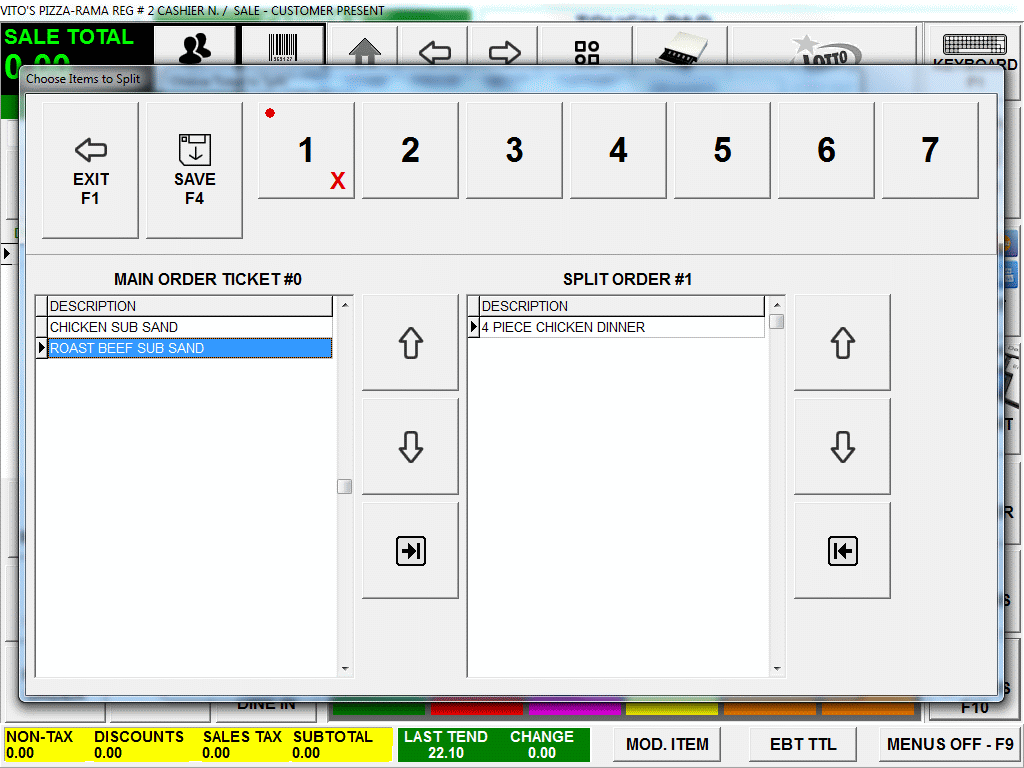
Task: Select 4 PIECE CHICKEN DINNER item
Action: [x=620, y=327]
